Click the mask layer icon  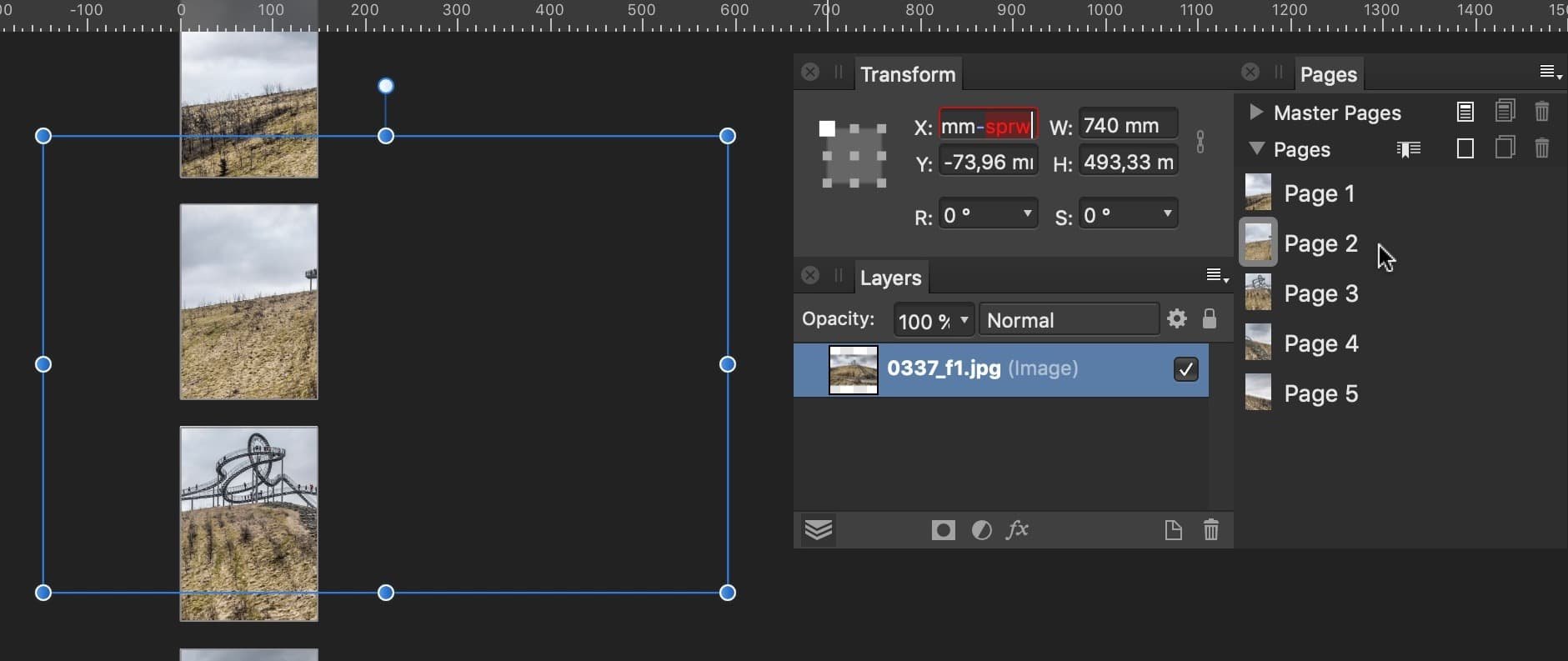(x=943, y=530)
